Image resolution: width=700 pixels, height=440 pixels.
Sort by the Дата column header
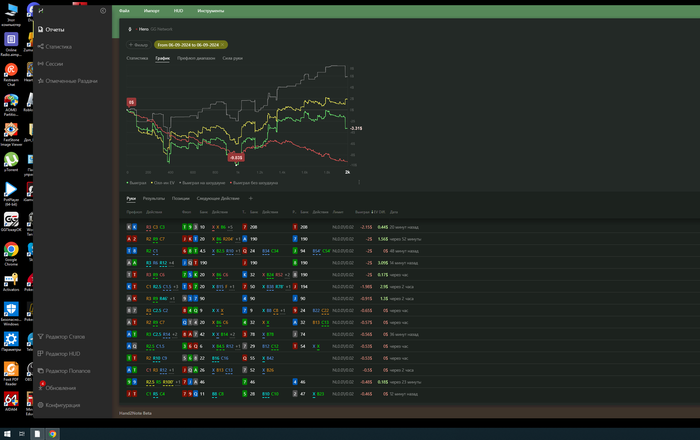(394, 212)
